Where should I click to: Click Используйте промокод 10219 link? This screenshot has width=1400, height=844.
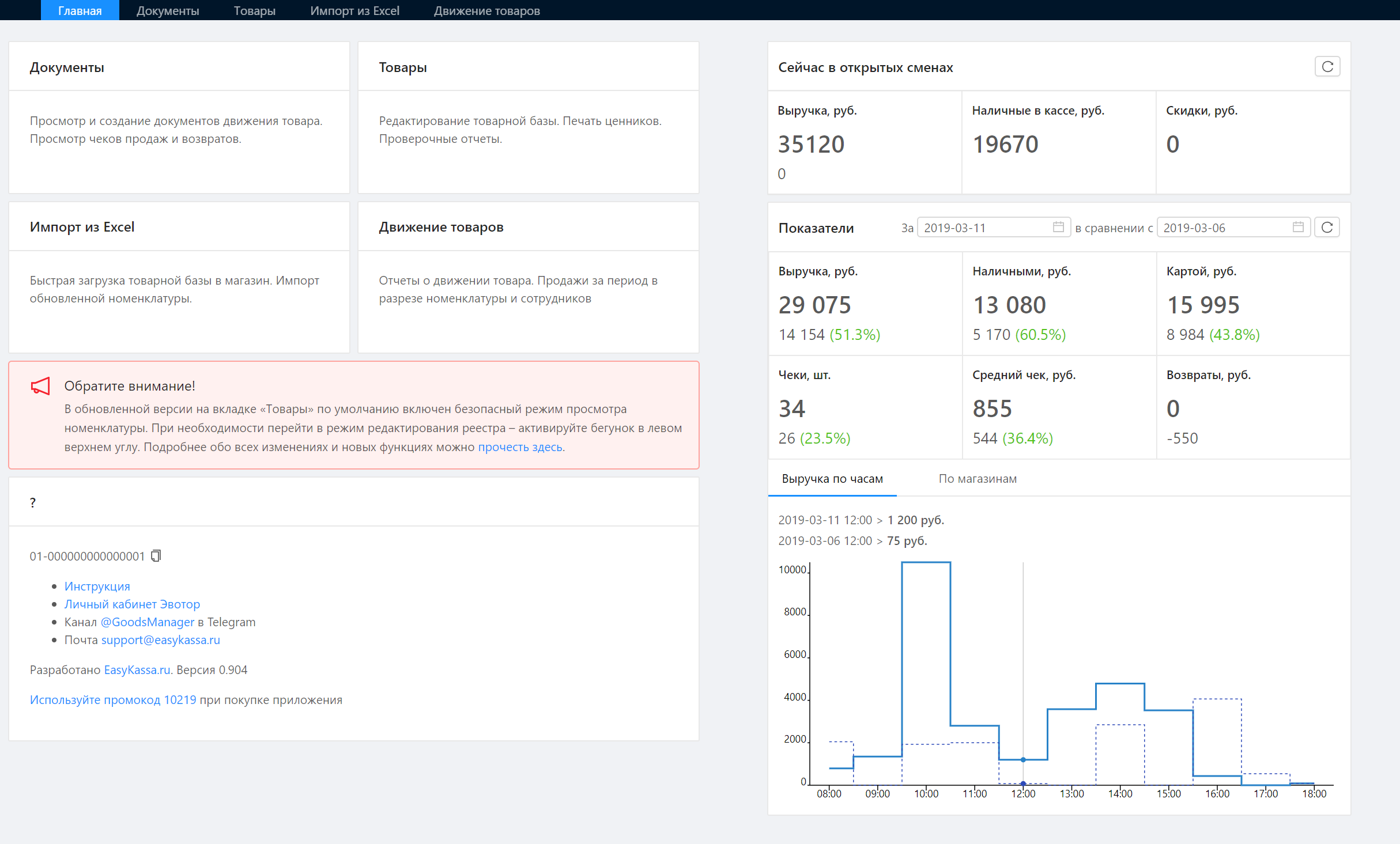(113, 700)
